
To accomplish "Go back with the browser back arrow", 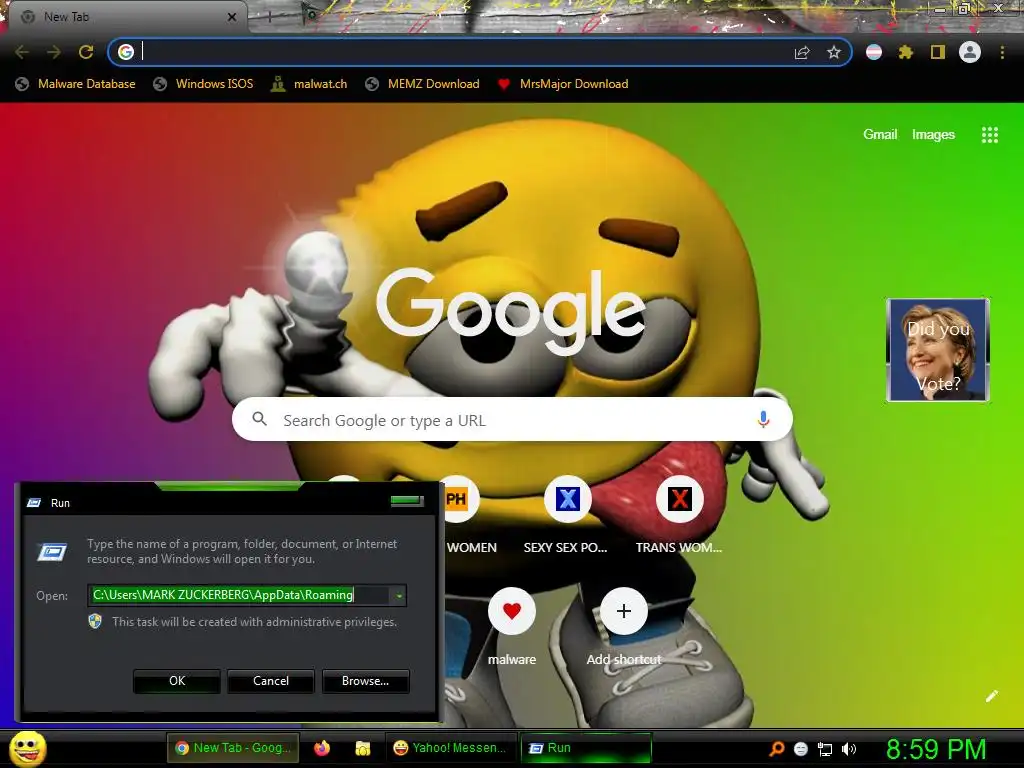I will (22, 52).
